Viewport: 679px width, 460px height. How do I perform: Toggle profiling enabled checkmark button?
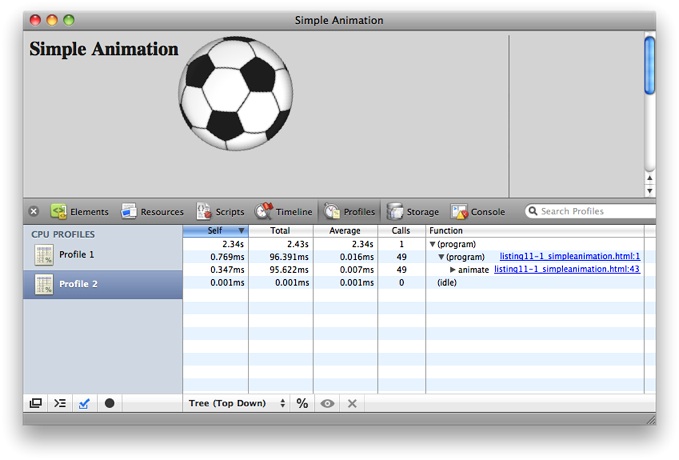85,403
